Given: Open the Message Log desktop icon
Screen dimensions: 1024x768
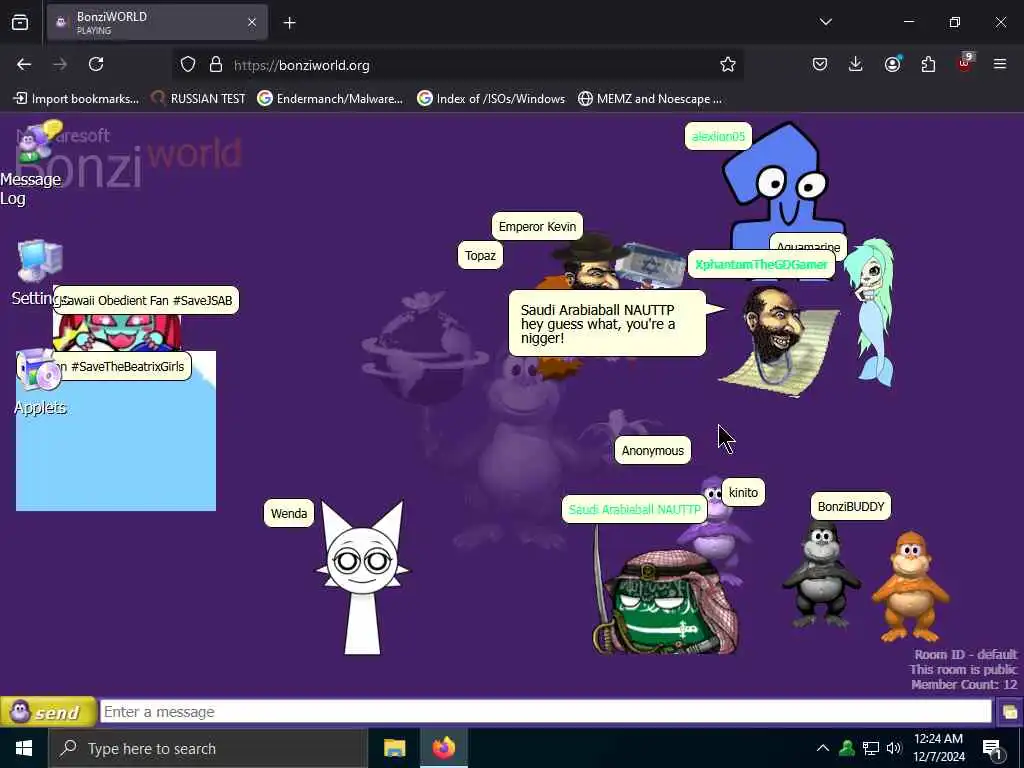Looking at the screenshot, I should 37,142.
